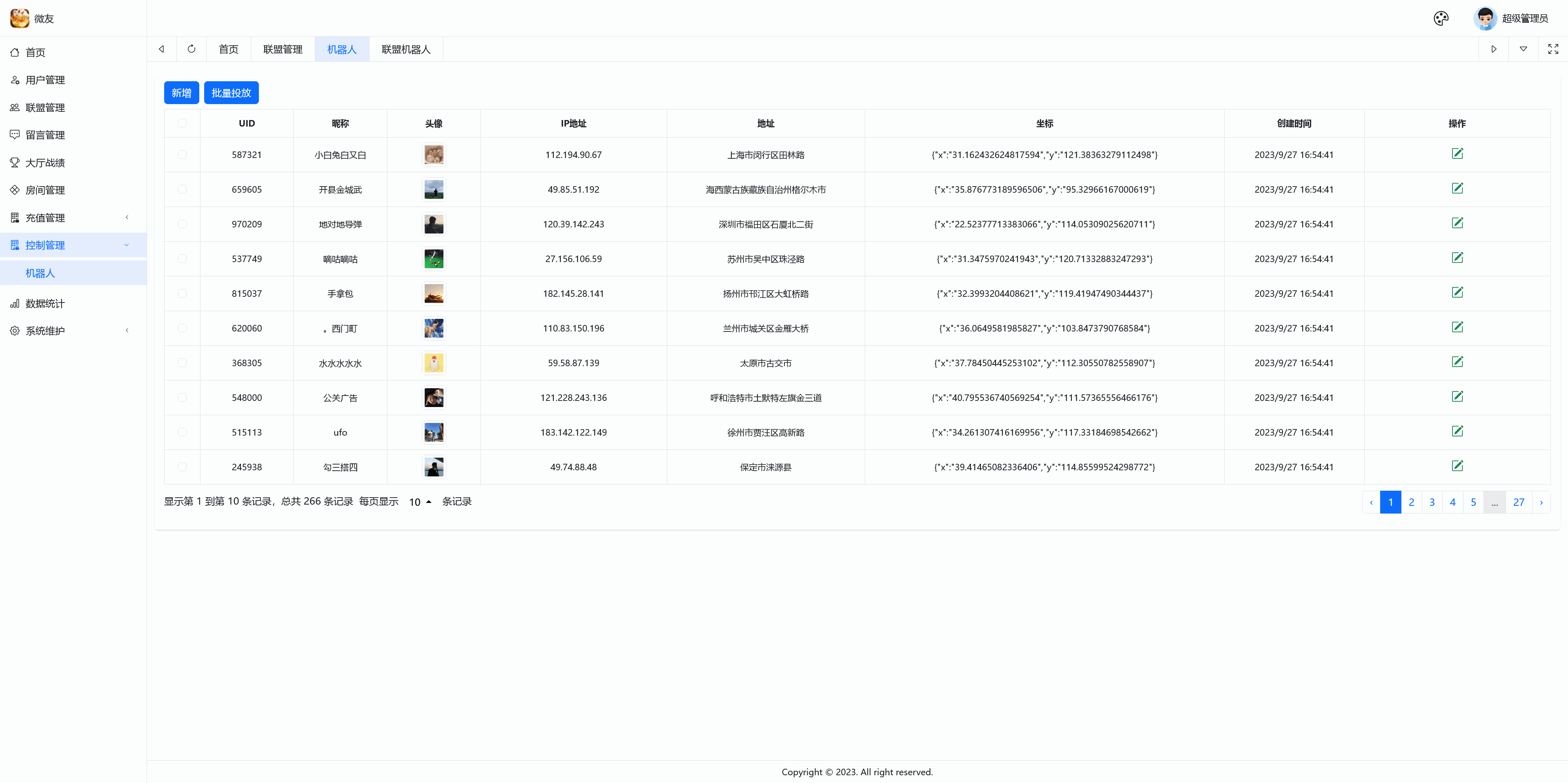Click the theme palette icon
The image size is (1568, 783).
coord(1441,18)
